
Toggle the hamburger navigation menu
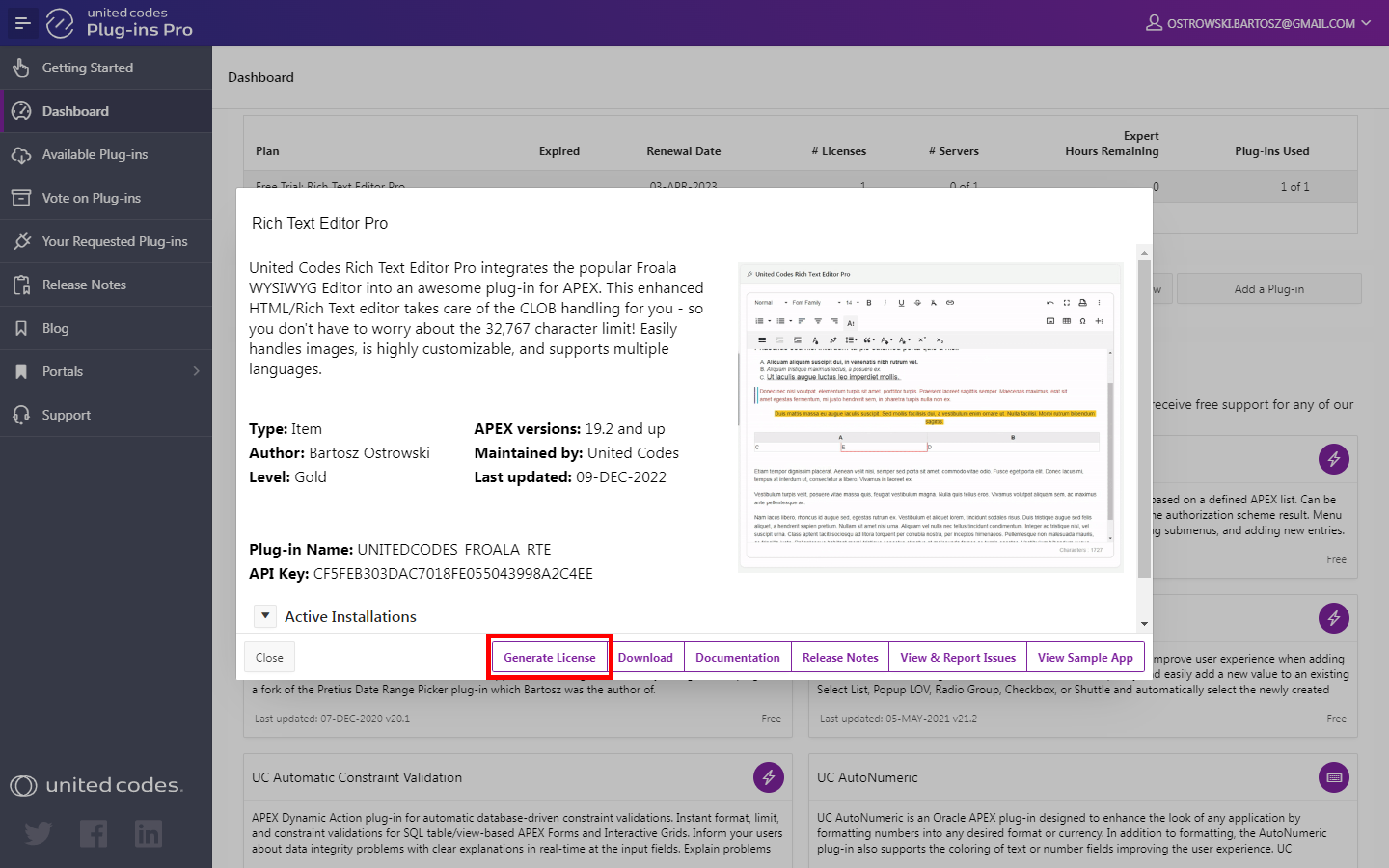coord(22,23)
